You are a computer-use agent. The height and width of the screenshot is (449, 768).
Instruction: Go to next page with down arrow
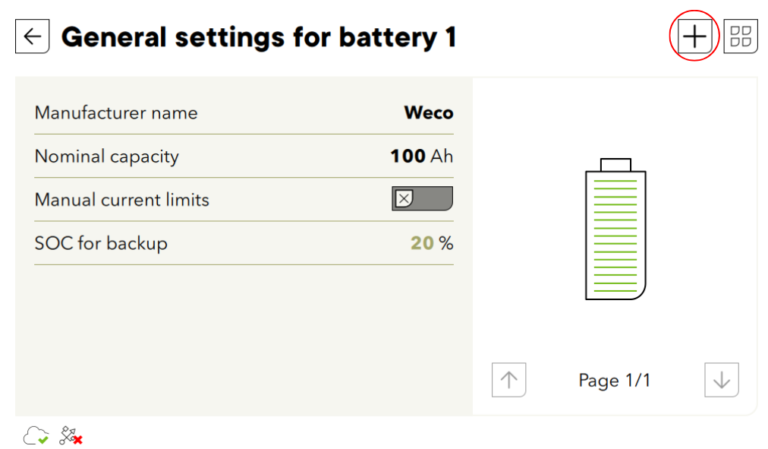(721, 380)
